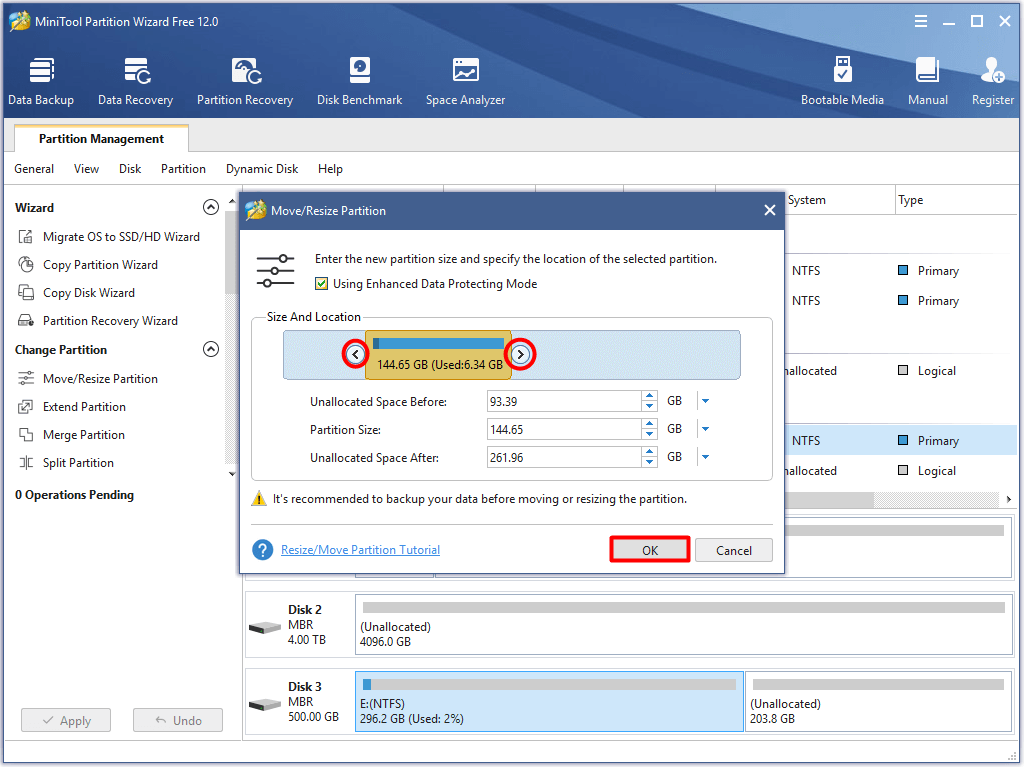Select Disk 2 Unallocated 4096.0 GB block
Screen dimensions: 1024x767
pos(684,625)
